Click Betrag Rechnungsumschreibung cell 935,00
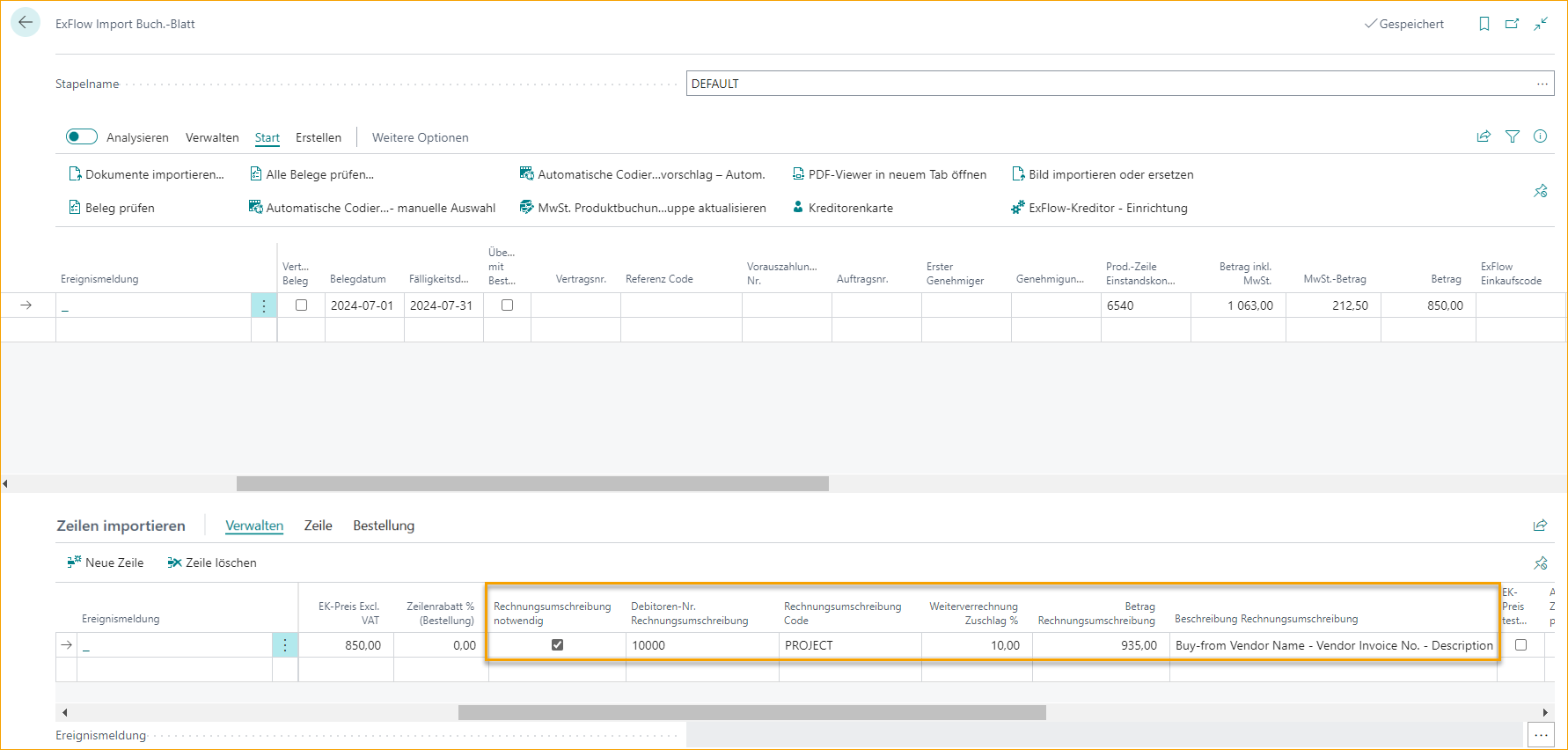Image resolution: width=1568 pixels, height=750 pixels. (x=1101, y=645)
